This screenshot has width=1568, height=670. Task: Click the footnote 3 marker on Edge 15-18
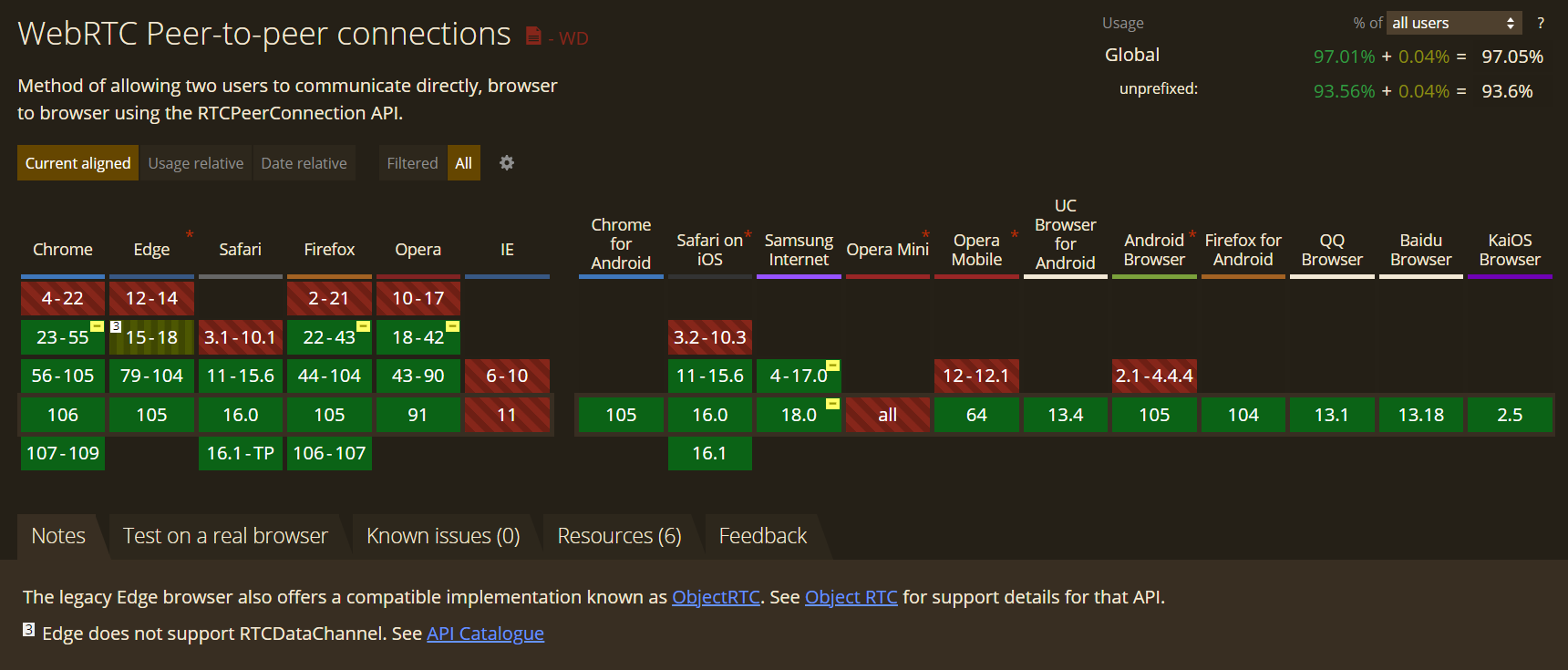click(x=116, y=326)
